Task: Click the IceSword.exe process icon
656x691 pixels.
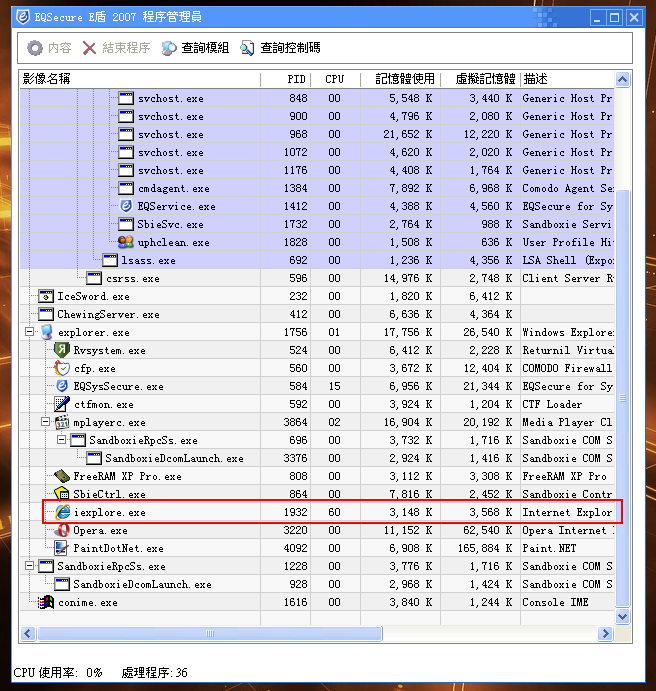Action: (x=46, y=296)
